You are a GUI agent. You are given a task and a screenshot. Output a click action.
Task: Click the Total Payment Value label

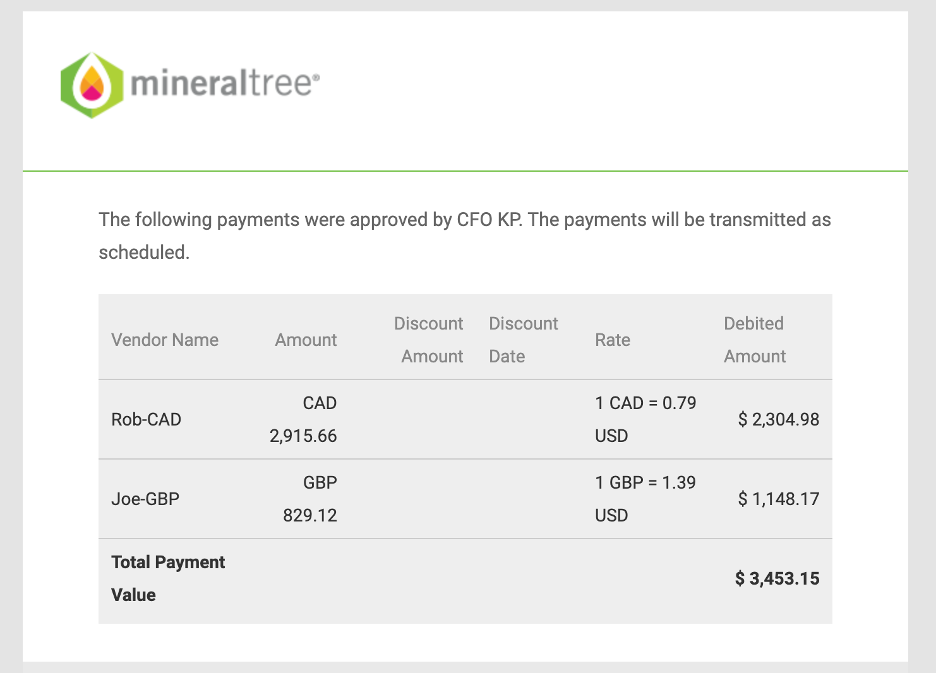click(168, 578)
